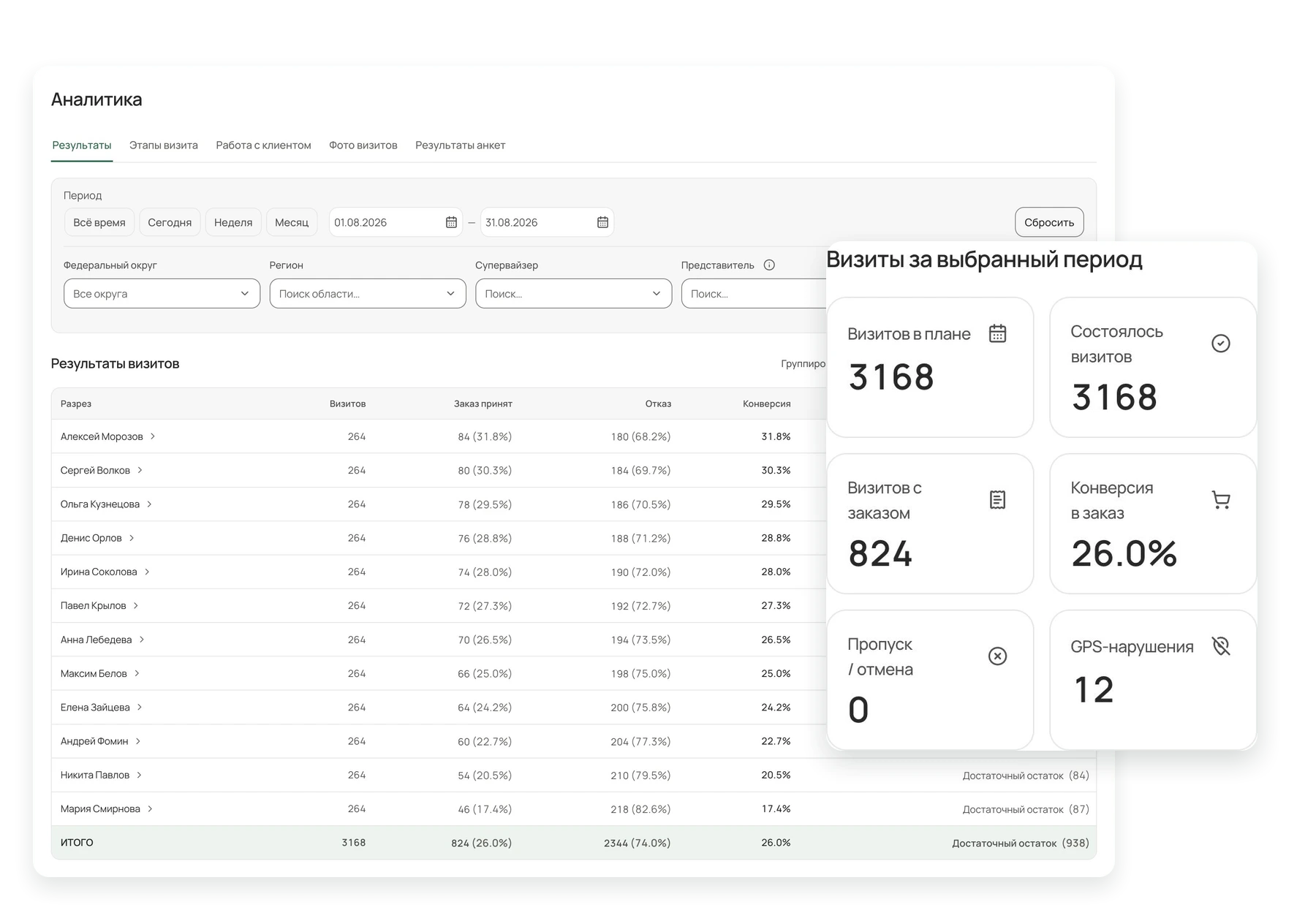Expand Елена Зайцева row chevron
The image size is (1316, 921).
click(x=140, y=708)
